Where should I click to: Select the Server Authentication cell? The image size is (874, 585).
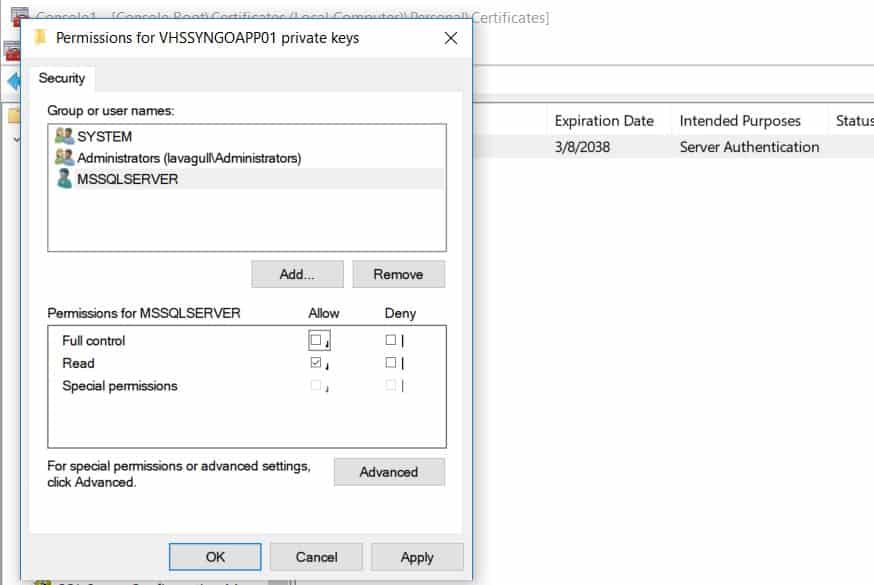click(x=749, y=147)
